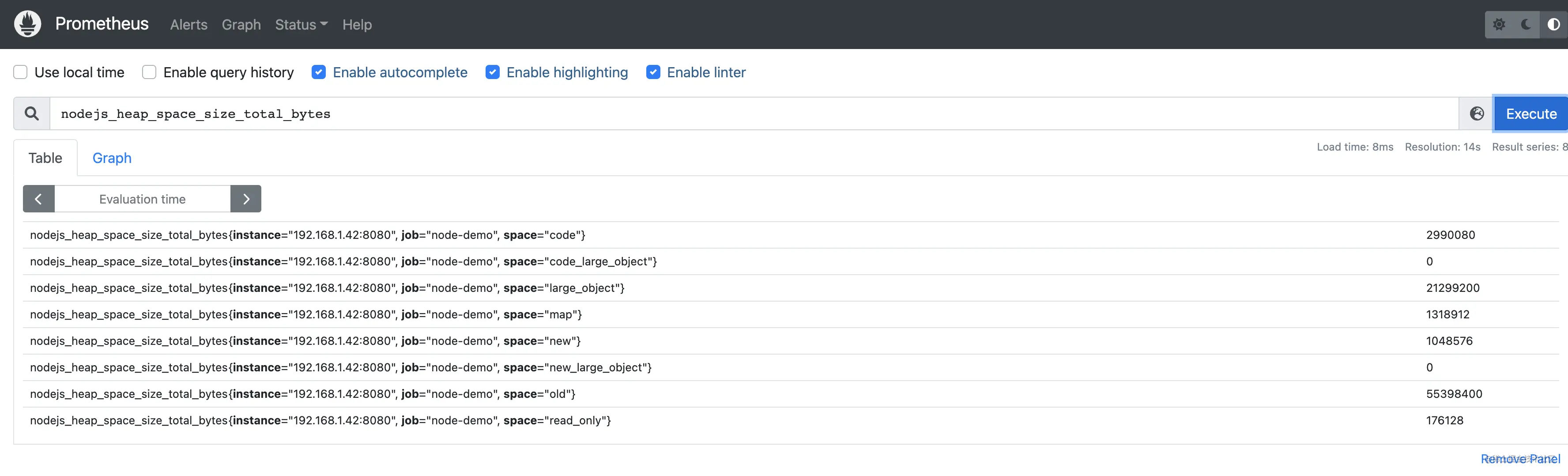This screenshot has width=1568, height=476.
Task: Click the search magnifier icon
Action: tap(32, 113)
